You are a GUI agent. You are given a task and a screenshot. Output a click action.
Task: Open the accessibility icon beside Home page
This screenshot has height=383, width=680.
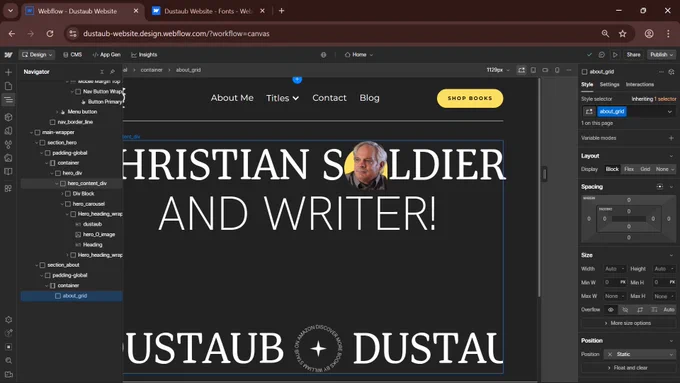[x=324, y=55]
